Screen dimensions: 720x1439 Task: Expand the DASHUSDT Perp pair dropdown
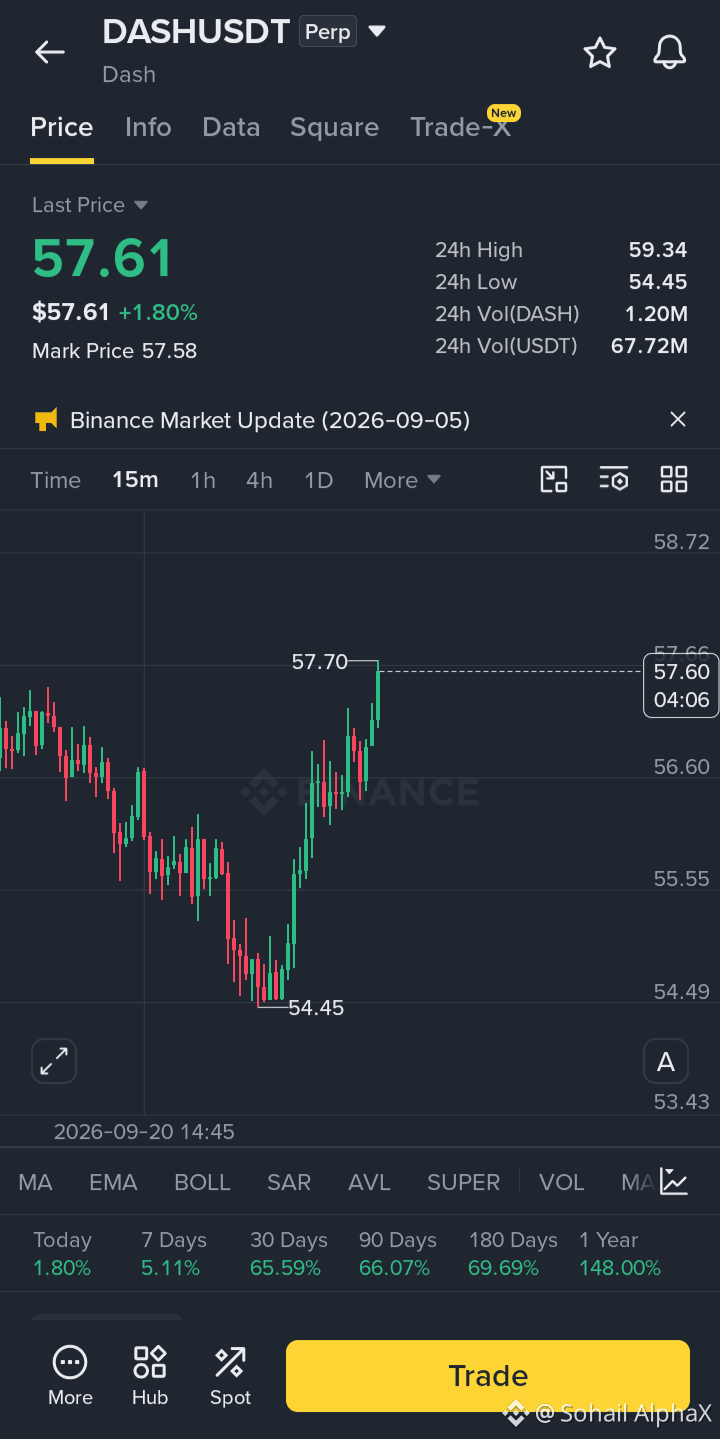click(377, 31)
